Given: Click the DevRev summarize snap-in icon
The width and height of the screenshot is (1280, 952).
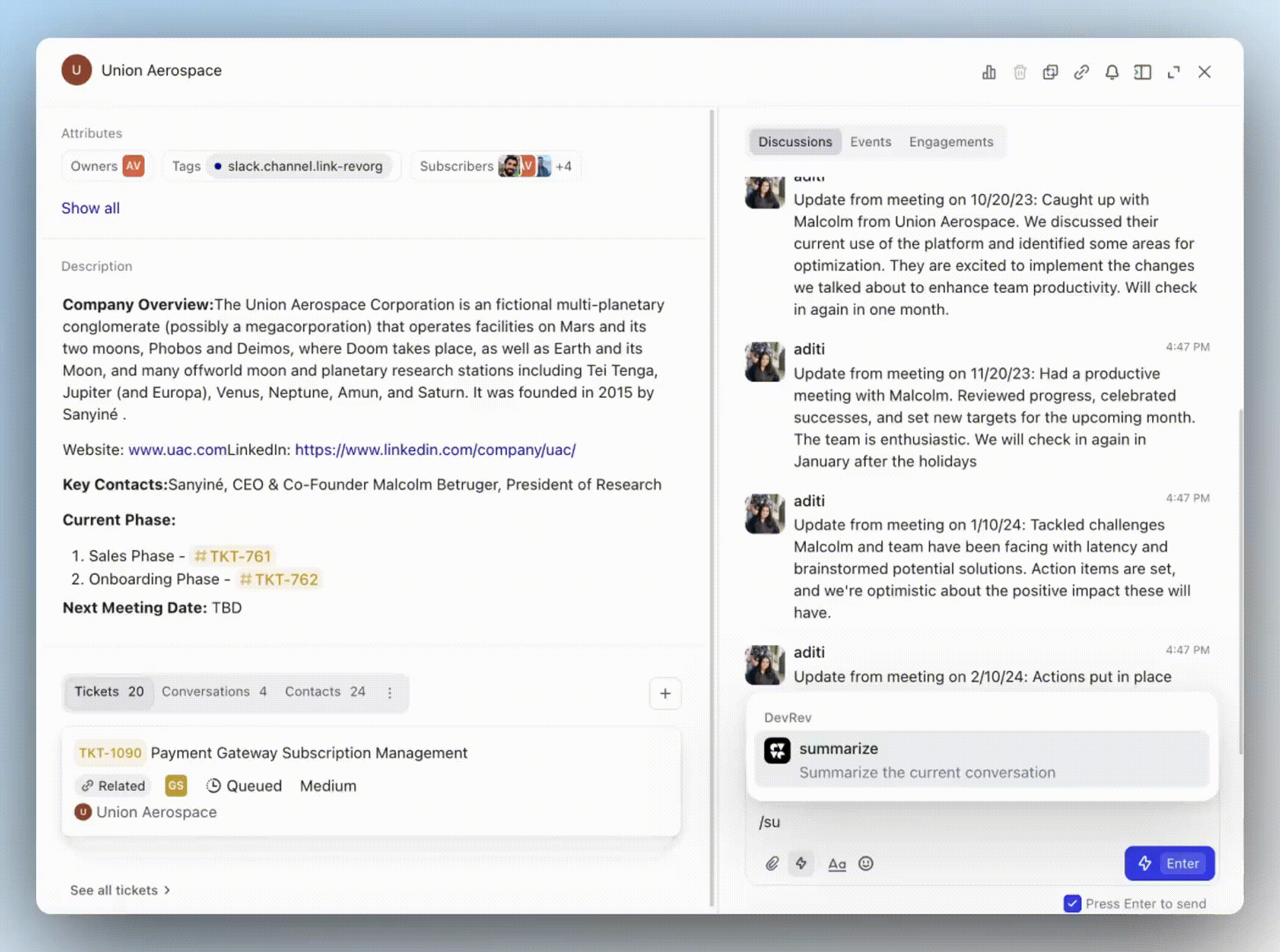Looking at the screenshot, I should pyautogui.click(x=777, y=751).
